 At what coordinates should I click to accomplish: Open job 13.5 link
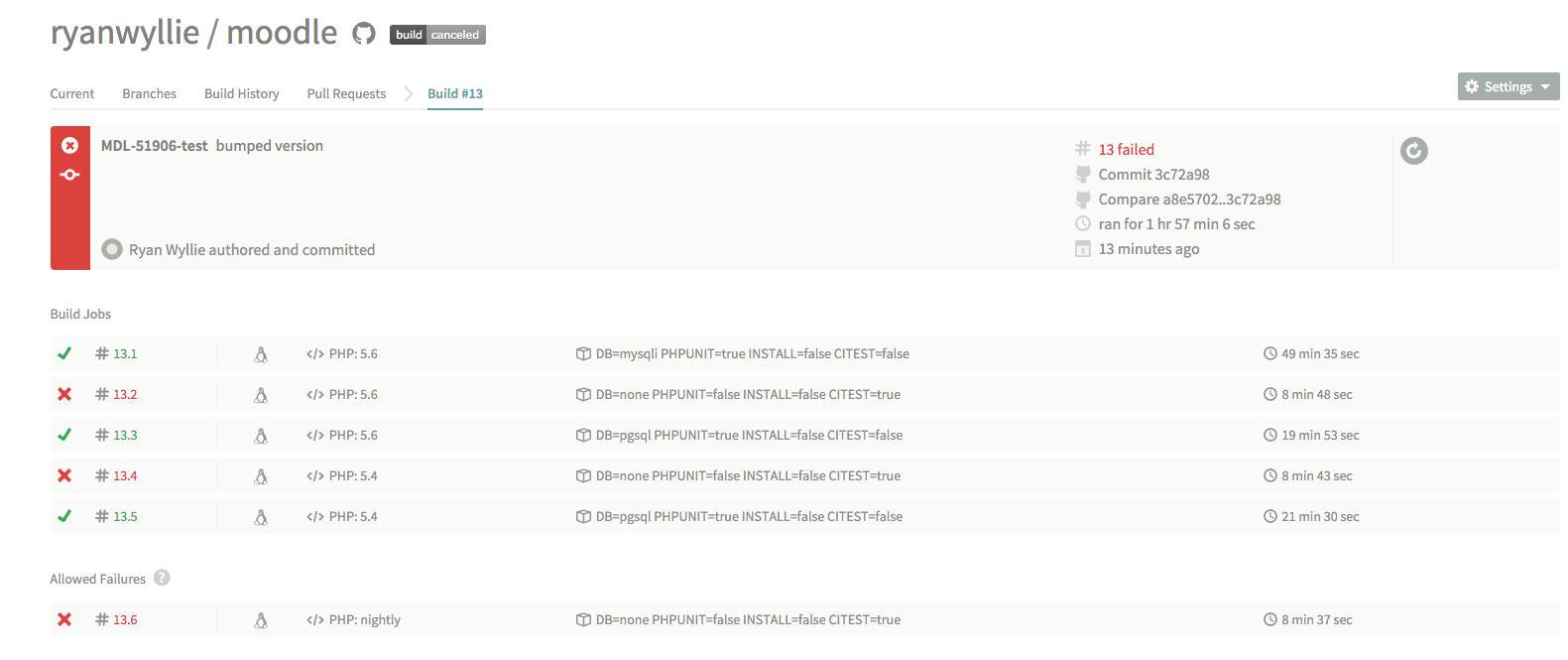coord(125,516)
